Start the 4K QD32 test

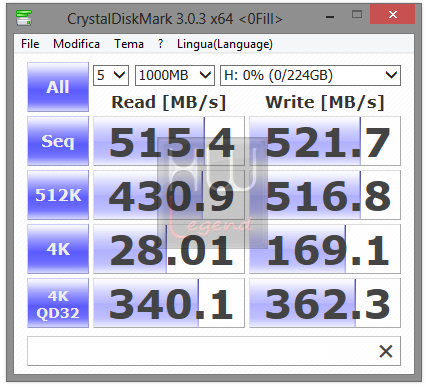pos(58,303)
